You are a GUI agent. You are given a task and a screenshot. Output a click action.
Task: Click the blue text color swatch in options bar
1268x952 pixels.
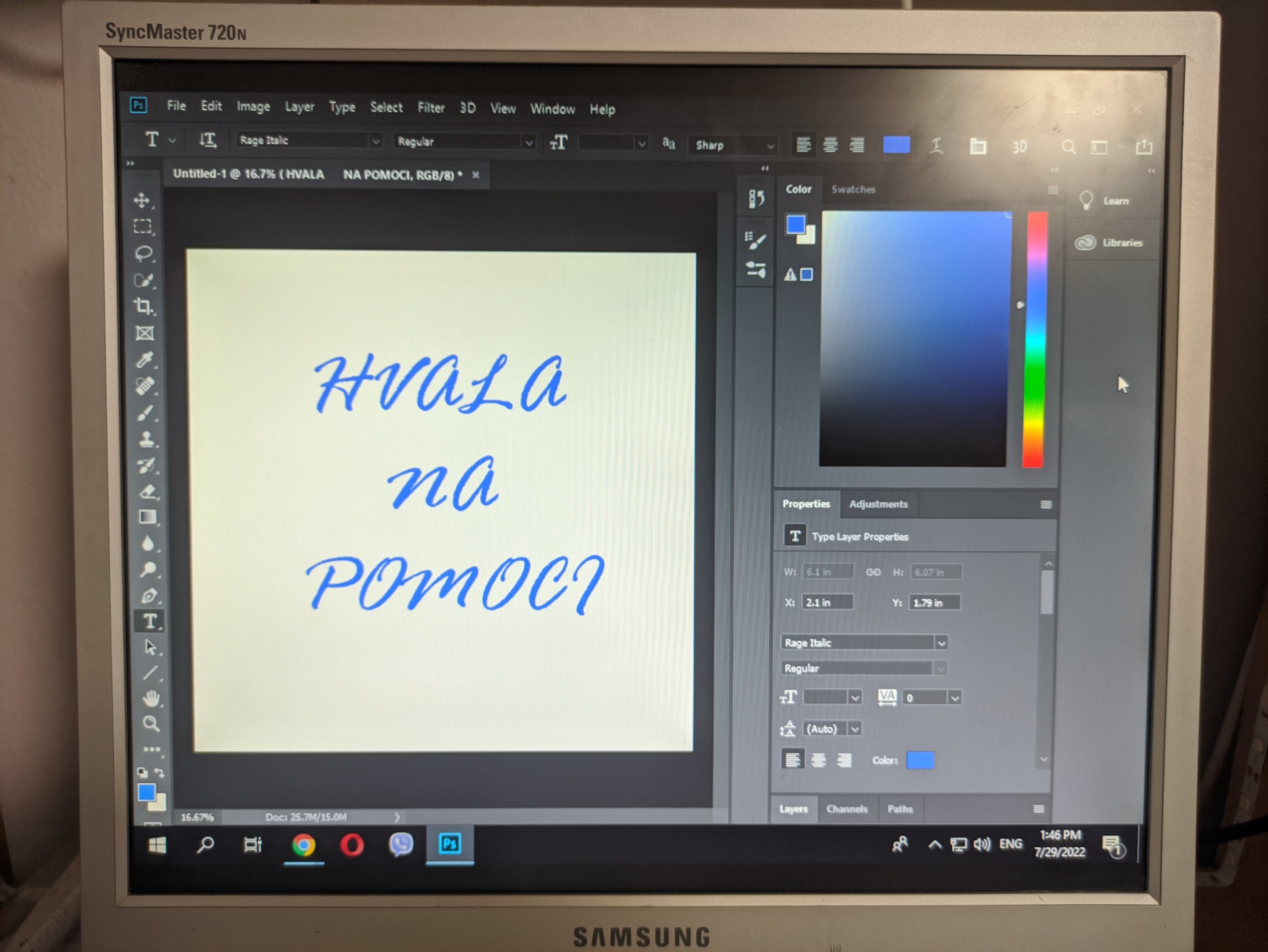[x=896, y=145]
